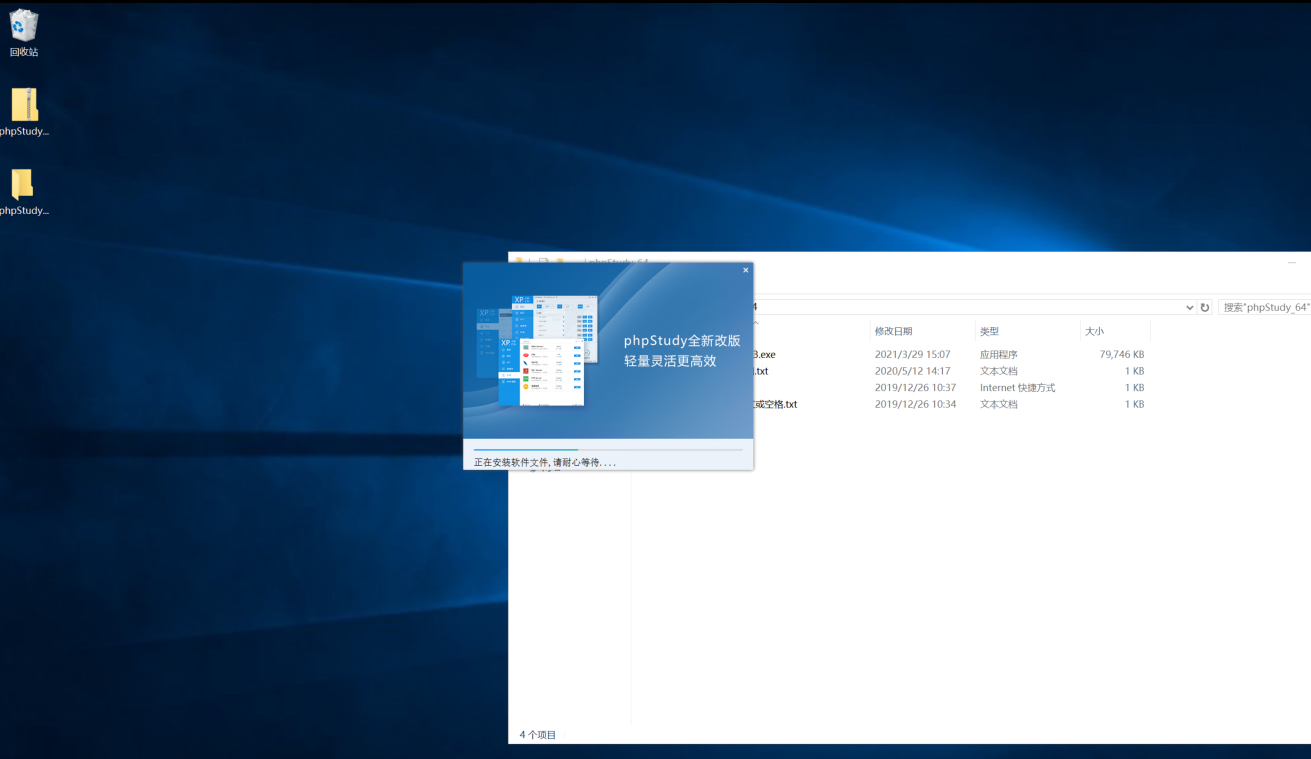Image resolution: width=1311 pixels, height=759 pixels.
Task: Click the 轻量灵活更高效 slogan text
Action: click(x=670, y=360)
